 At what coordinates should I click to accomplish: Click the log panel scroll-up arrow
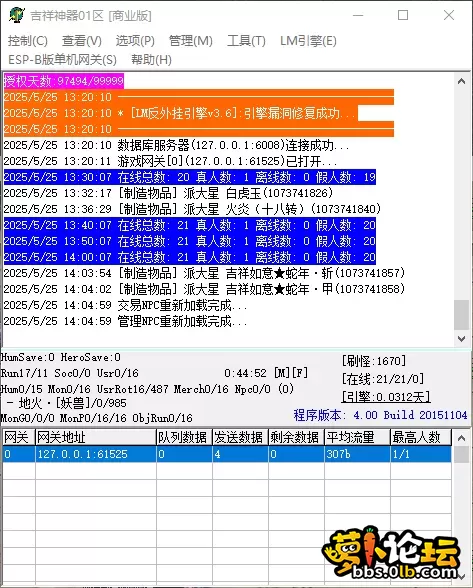tap(461, 81)
